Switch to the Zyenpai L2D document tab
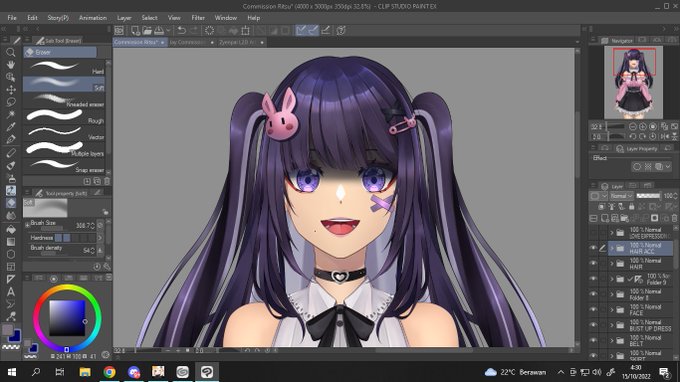The image size is (680, 382). (241, 42)
